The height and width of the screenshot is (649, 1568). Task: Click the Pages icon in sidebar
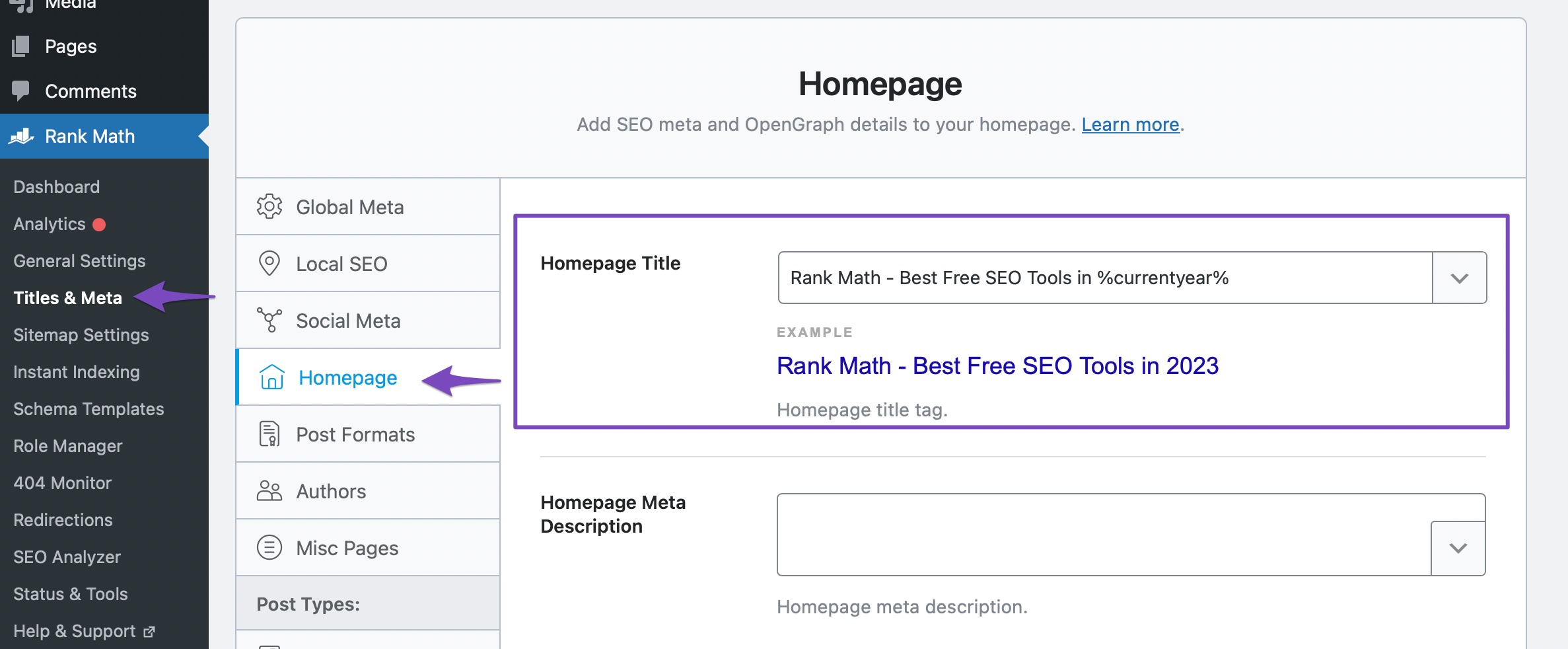click(20, 46)
